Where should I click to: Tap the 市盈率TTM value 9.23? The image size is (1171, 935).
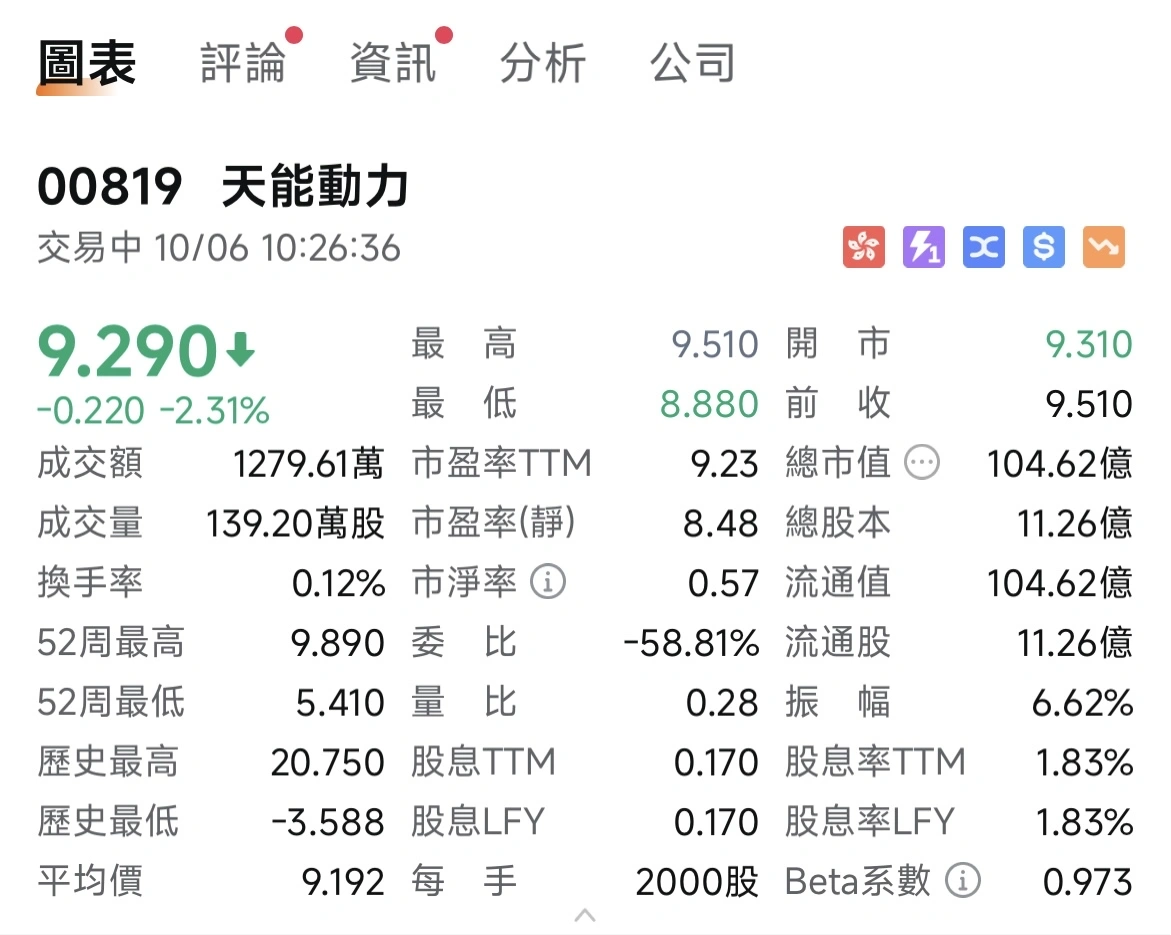pos(724,464)
